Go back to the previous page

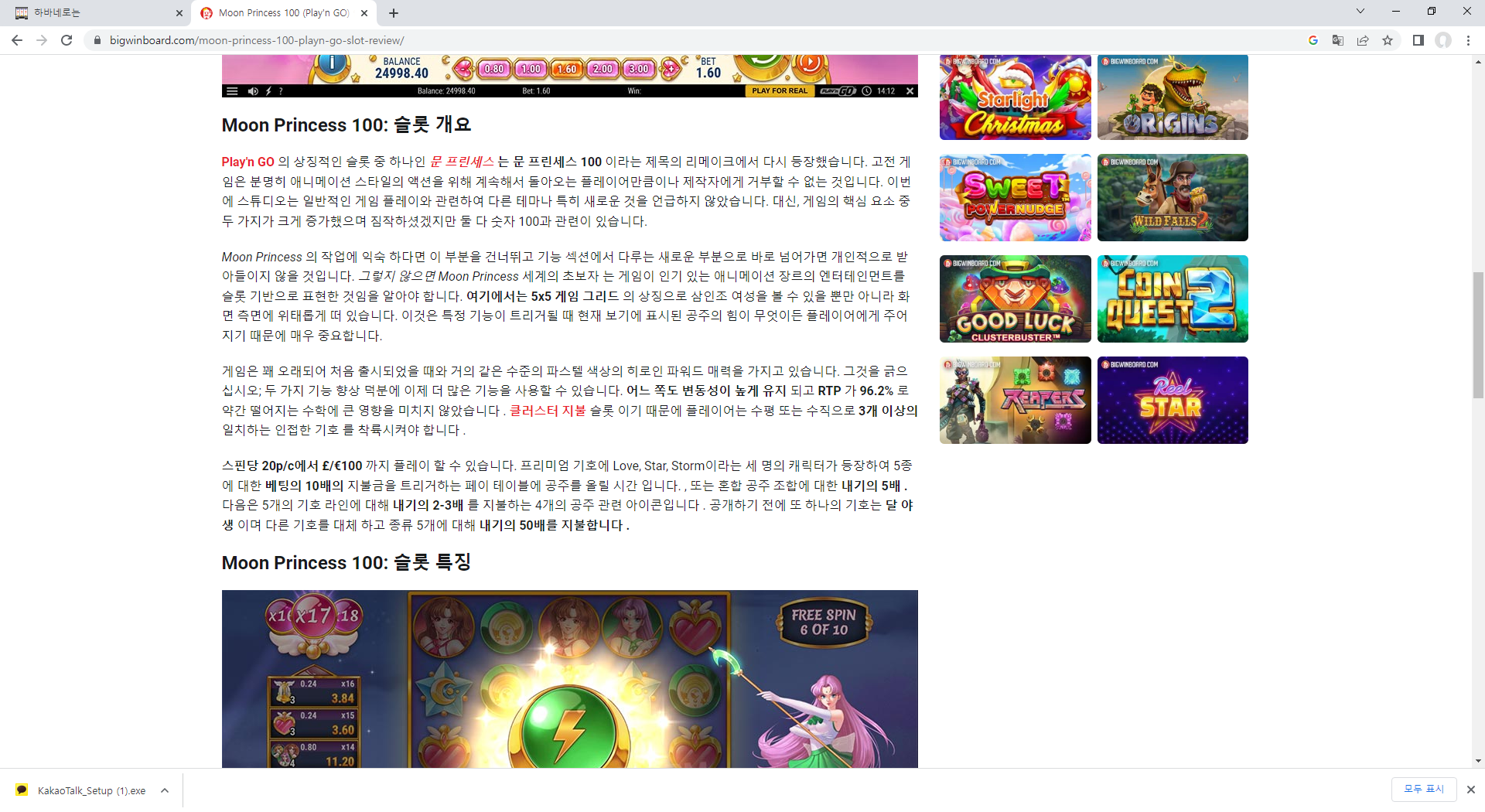[17, 40]
